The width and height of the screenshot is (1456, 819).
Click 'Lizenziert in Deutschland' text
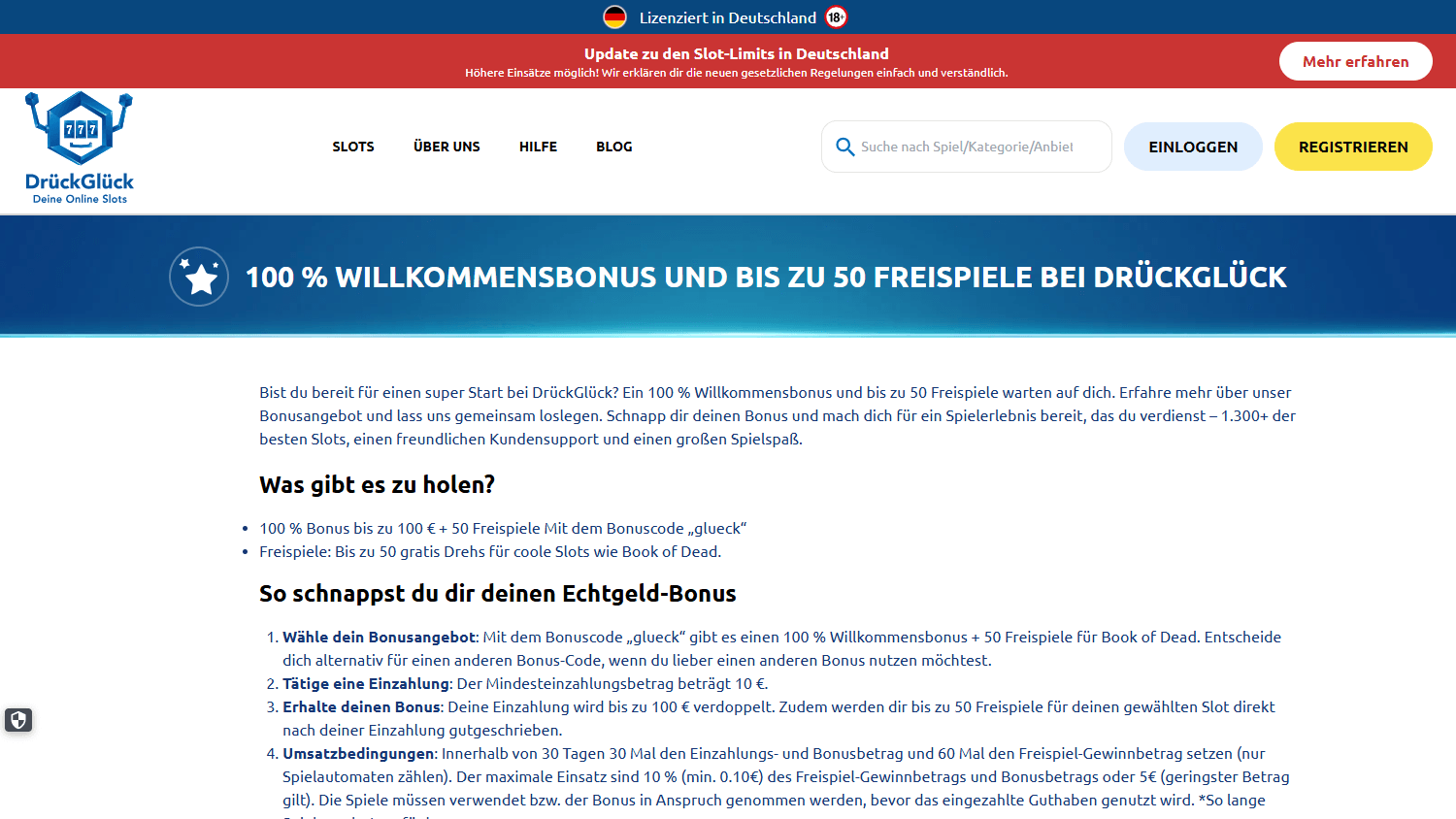point(728,17)
